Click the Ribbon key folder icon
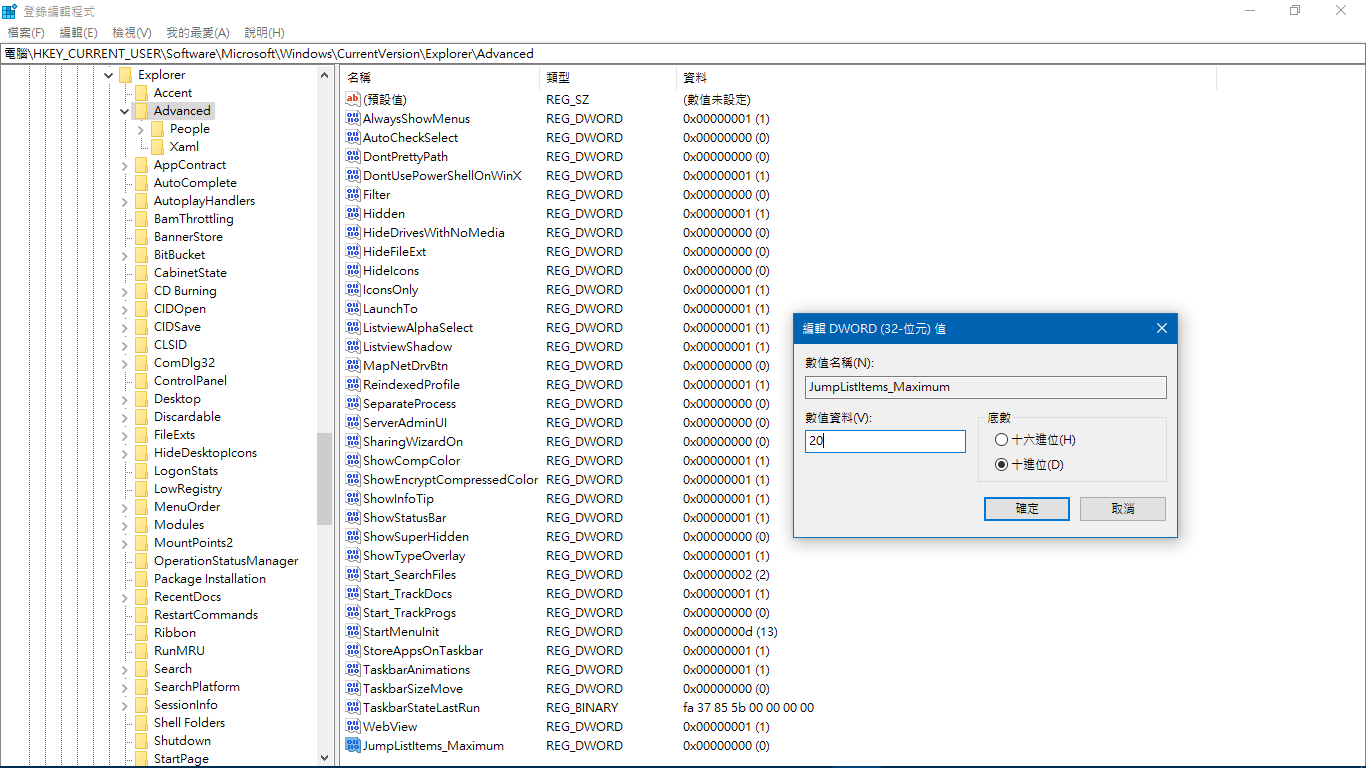1366x768 pixels. pos(141,633)
